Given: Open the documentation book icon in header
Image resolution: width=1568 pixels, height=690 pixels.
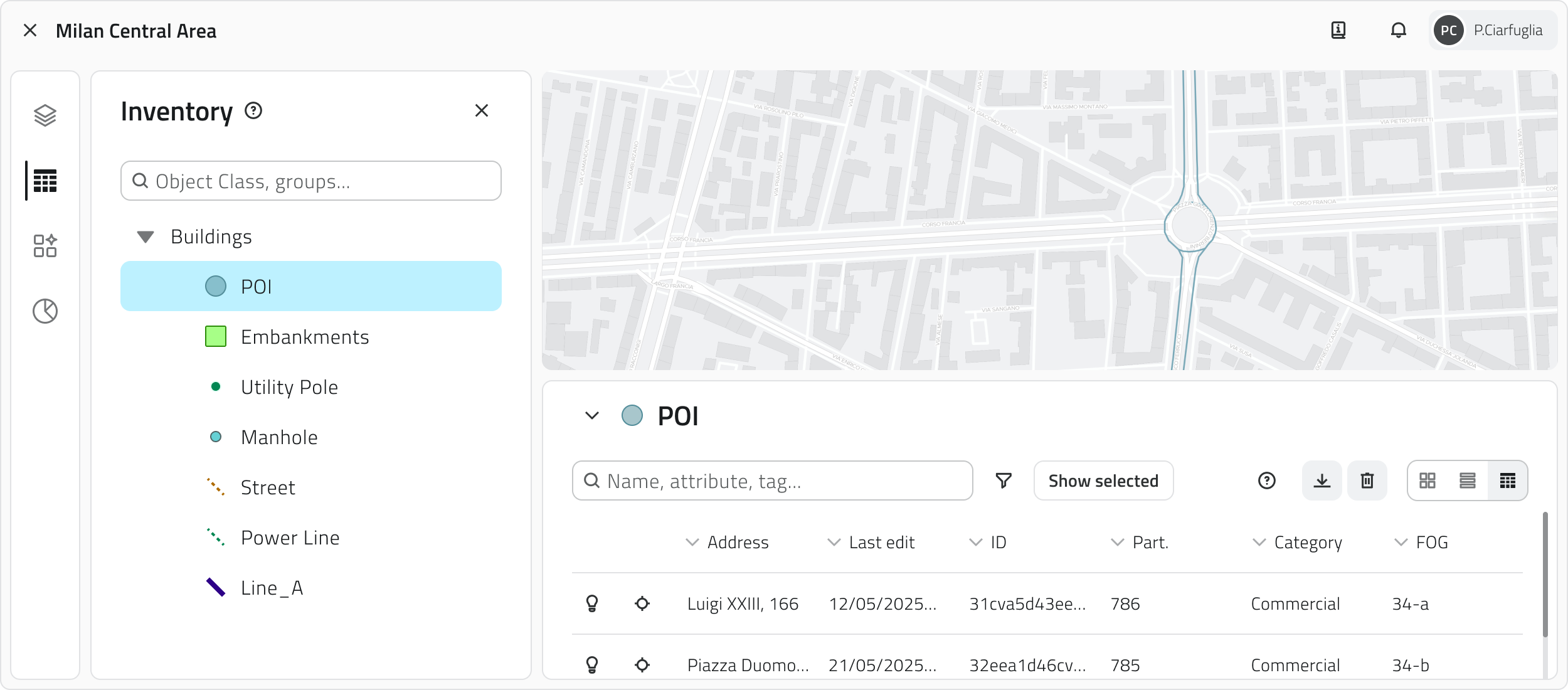Looking at the screenshot, I should (1338, 30).
